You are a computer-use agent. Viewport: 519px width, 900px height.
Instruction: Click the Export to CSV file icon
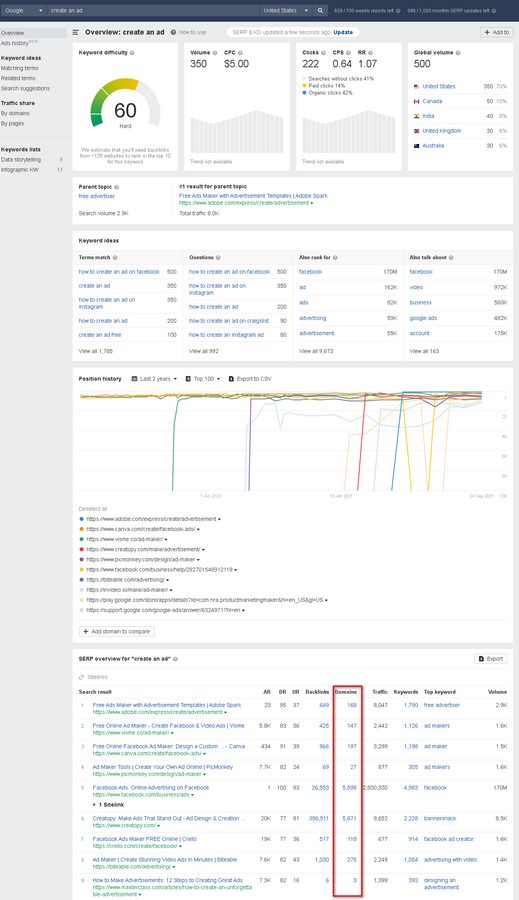[x=231, y=379]
